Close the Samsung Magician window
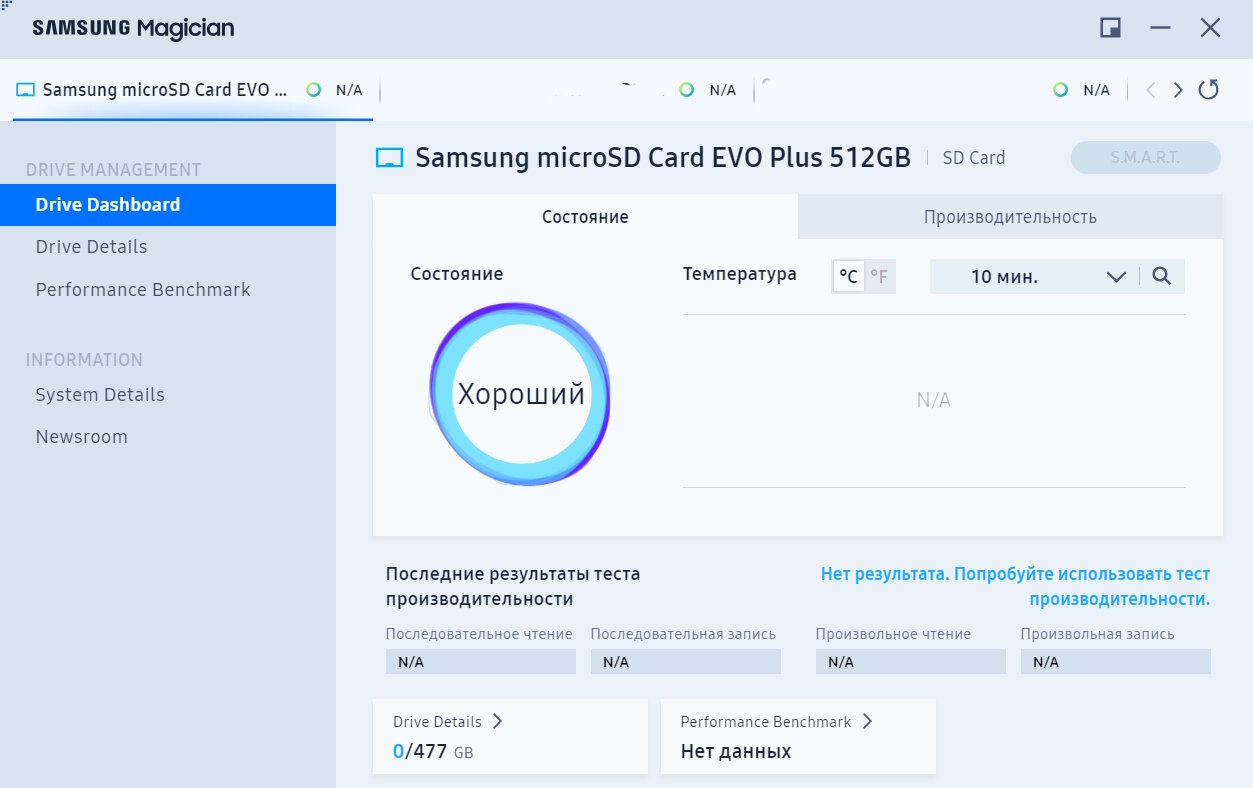This screenshot has height=788, width=1253. (x=1210, y=28)
